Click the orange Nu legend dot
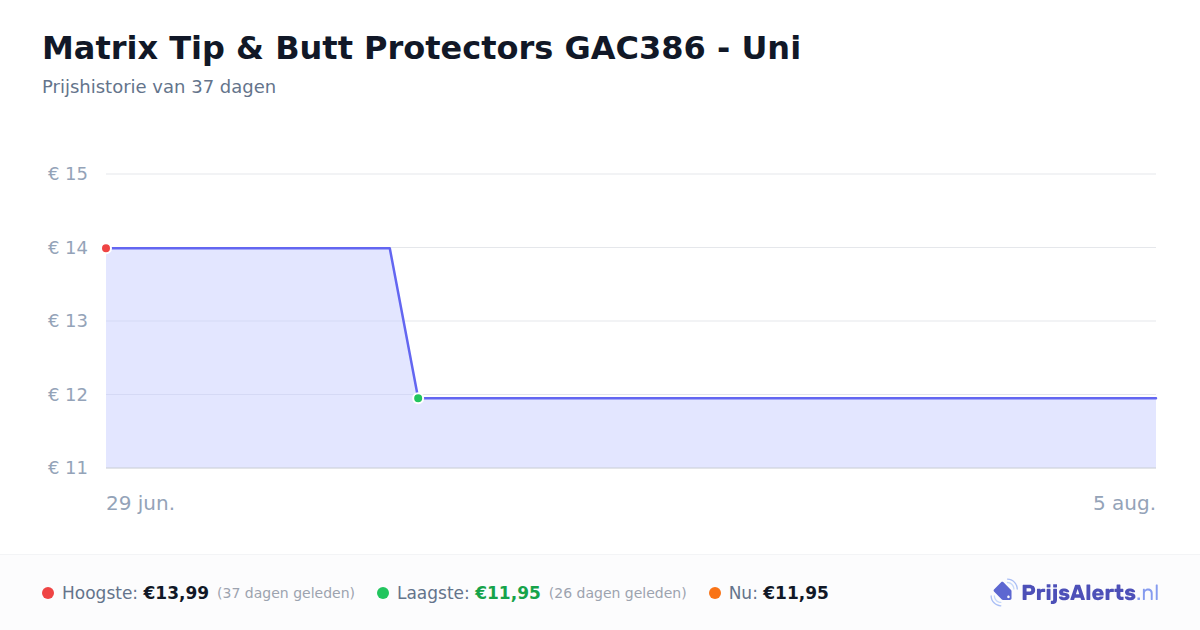 click(x=715, y=593)
